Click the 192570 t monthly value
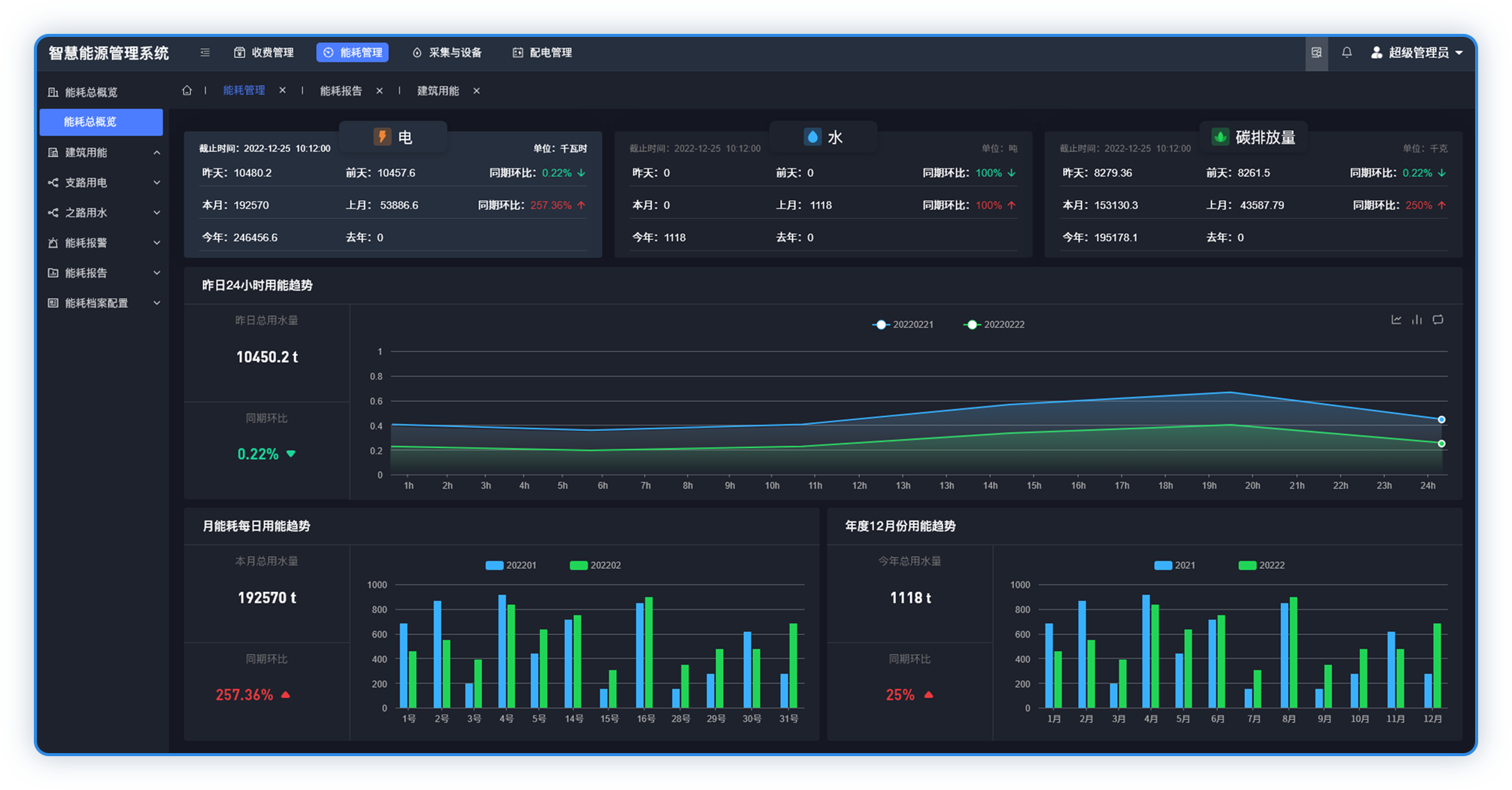This screenshot has width=1512, height=790. point(267,597)
